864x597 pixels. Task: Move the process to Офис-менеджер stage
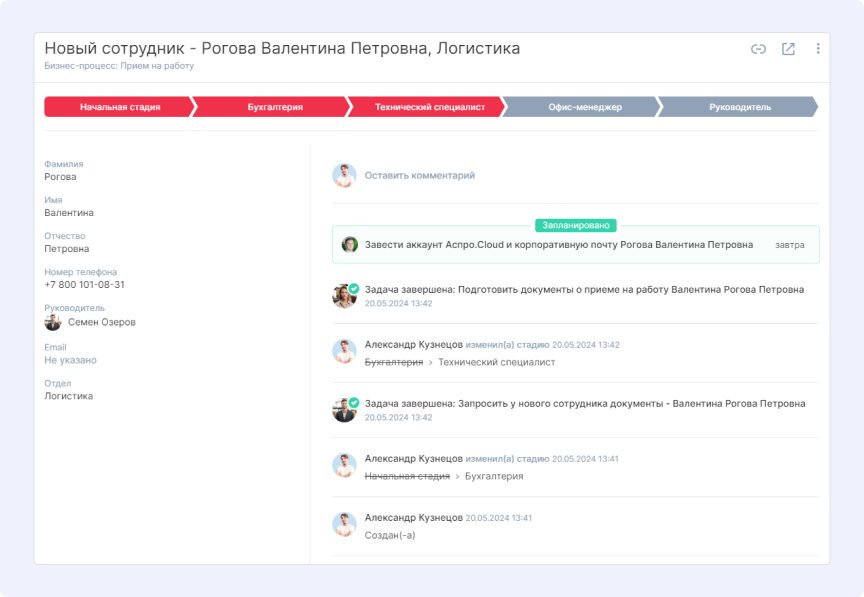tap(584, 107)
